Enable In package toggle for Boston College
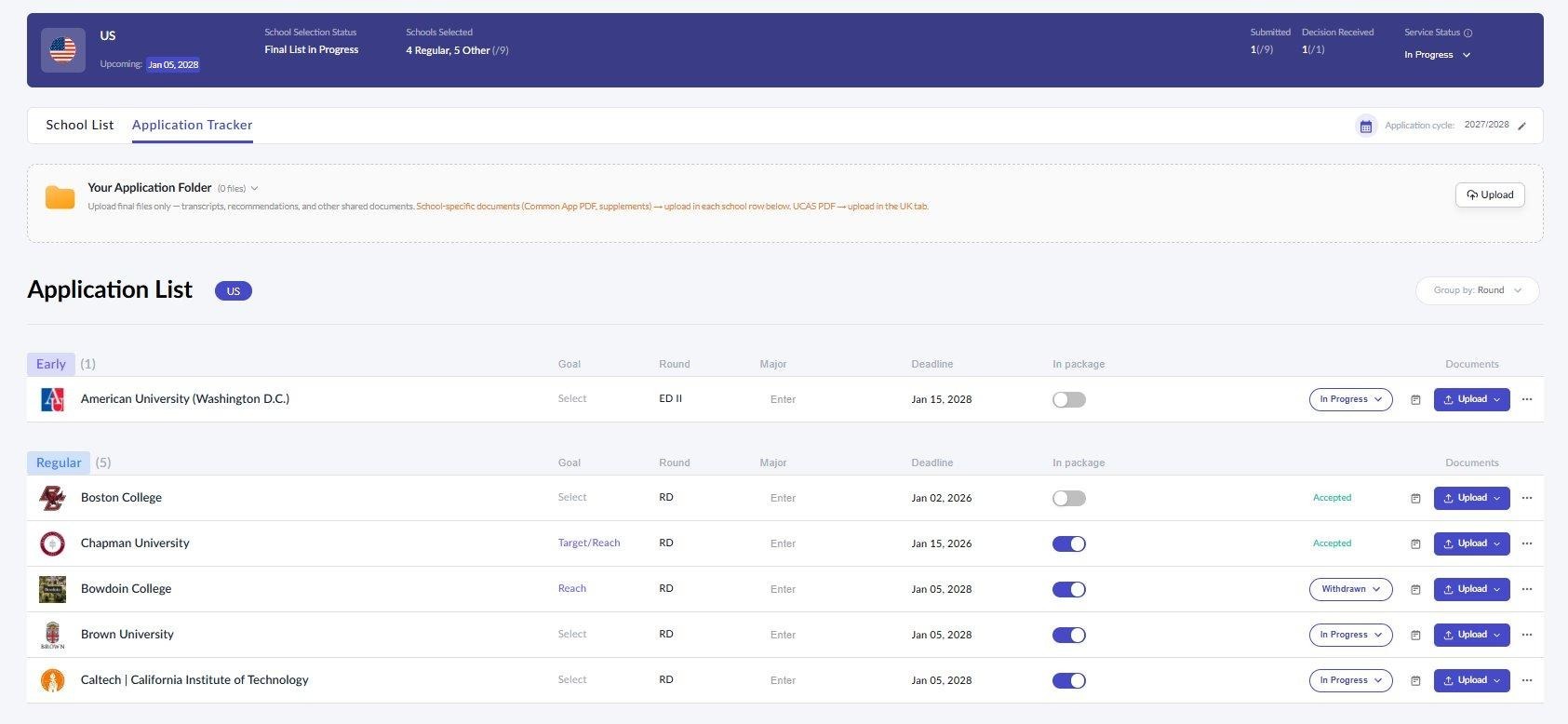This screenshot has width=1568, height=724. tap(1069, 498)
